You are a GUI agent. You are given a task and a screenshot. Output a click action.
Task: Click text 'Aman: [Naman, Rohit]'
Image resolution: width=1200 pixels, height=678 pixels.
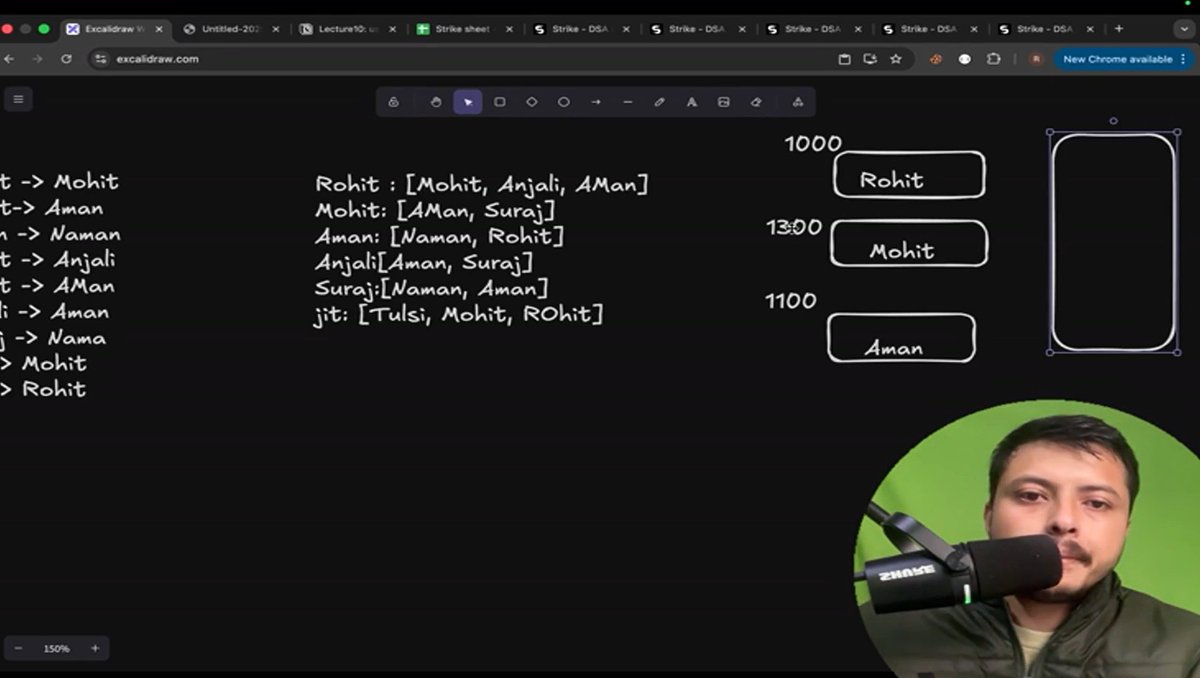coord(439,237)
